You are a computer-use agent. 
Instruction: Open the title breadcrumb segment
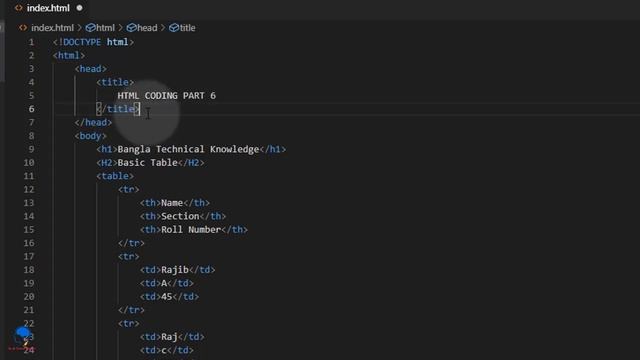[x=188, y=28]
